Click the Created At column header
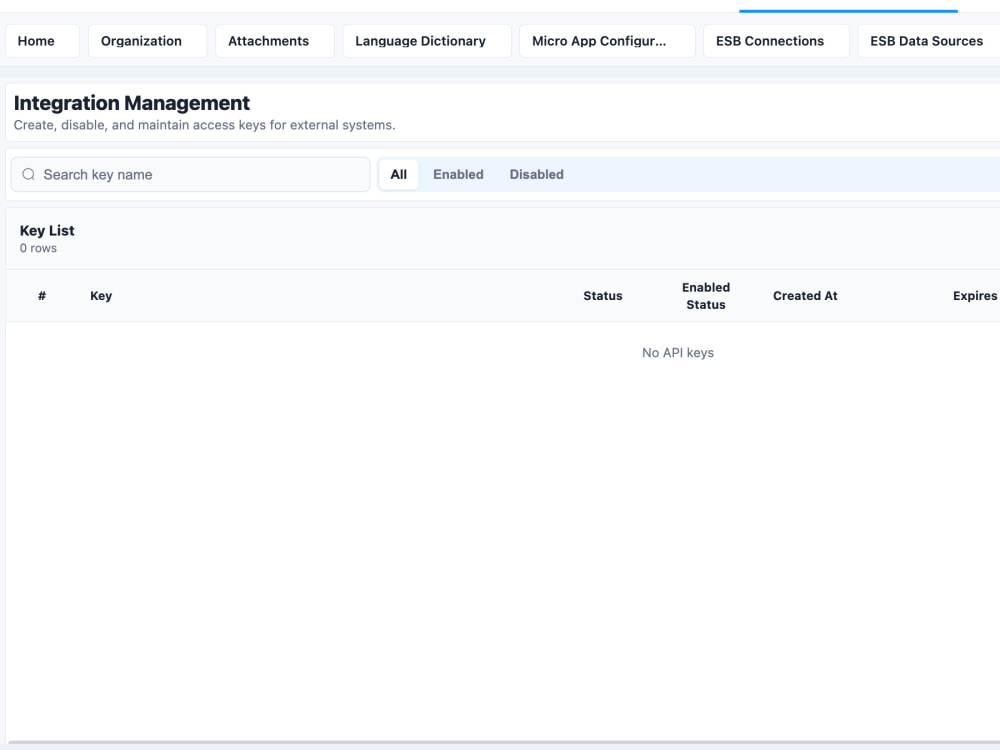 (x=805, y=296)
